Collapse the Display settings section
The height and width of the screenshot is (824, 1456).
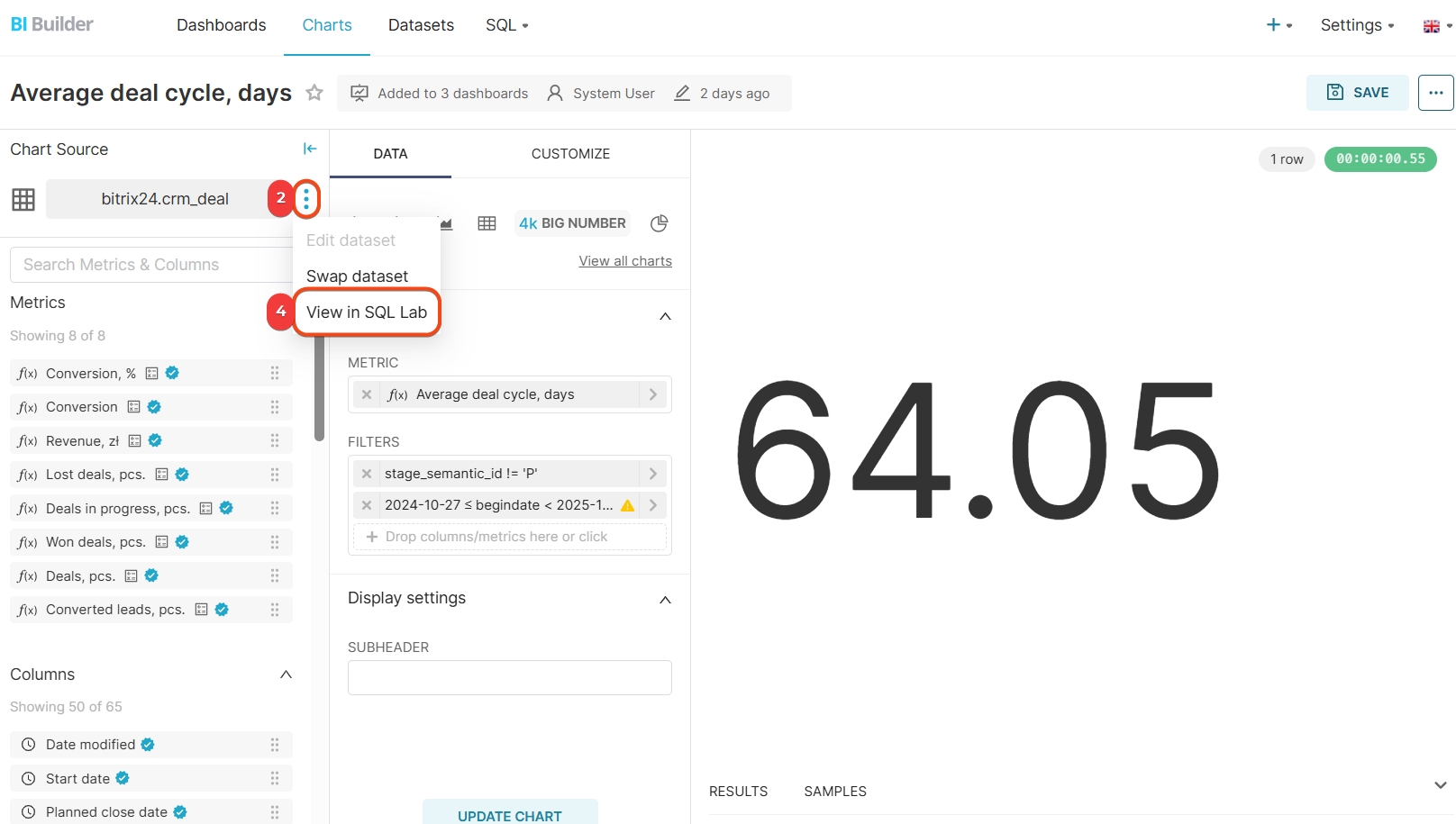[665, 600]
